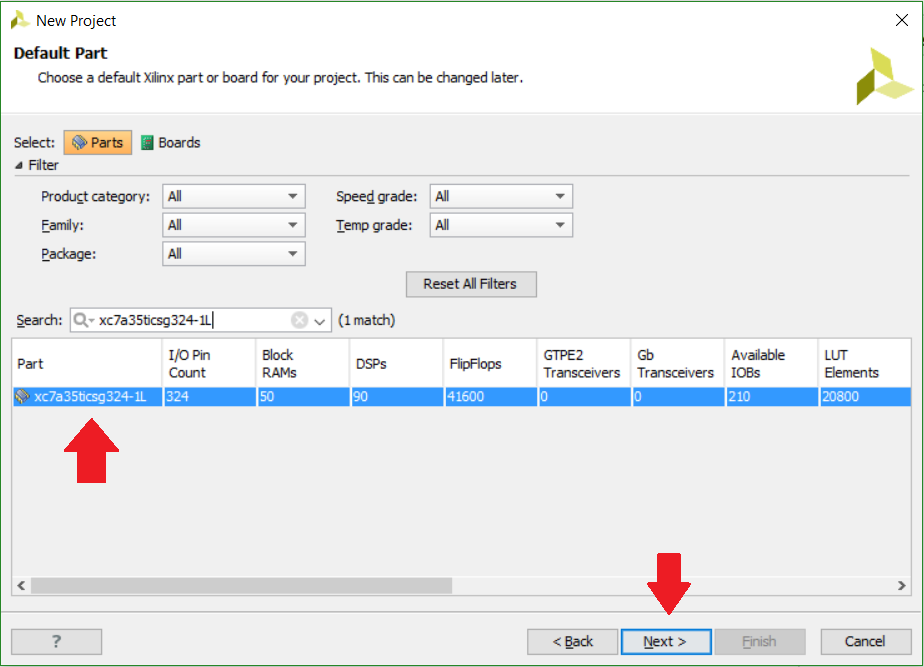Open the Family dropdown

(x=233, y=225)
